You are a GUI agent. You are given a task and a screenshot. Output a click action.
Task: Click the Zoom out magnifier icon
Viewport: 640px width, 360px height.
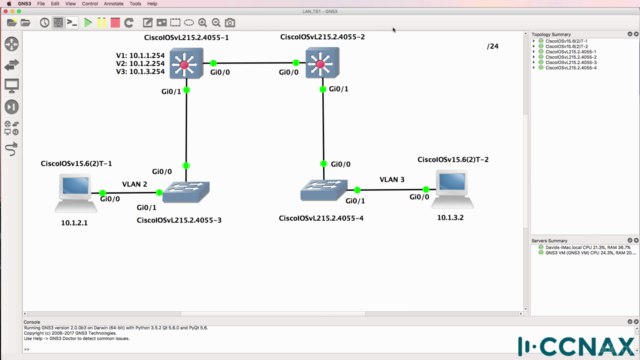216,22
